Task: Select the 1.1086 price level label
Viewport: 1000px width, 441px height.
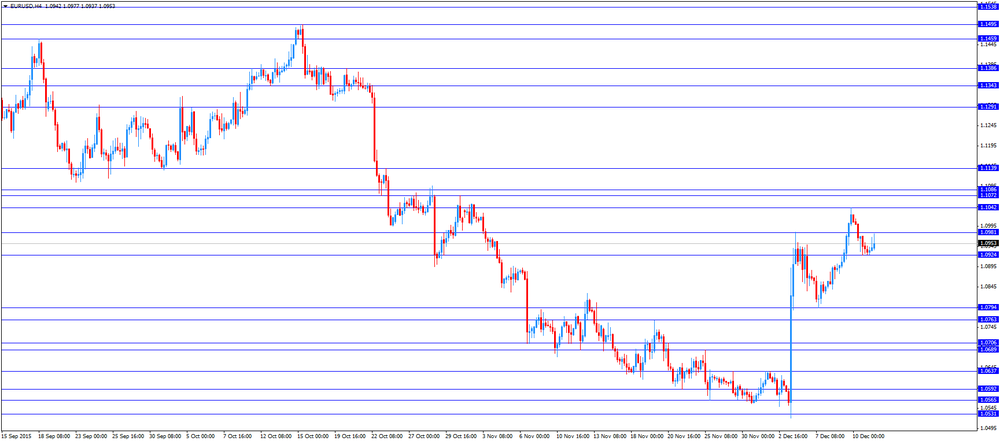Action: (x=988, y=190)
